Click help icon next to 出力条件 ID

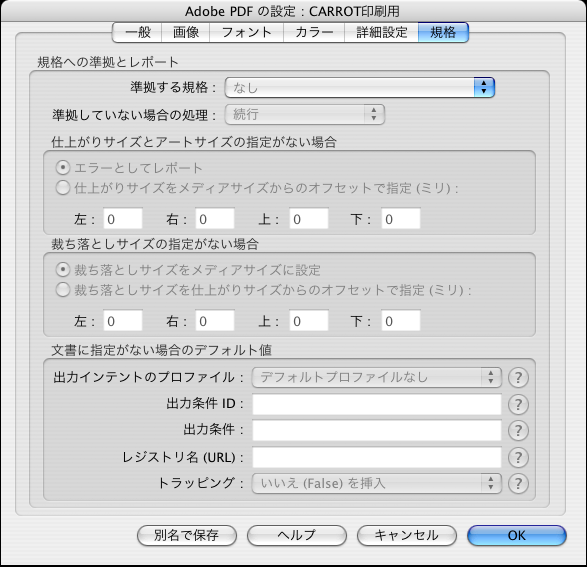coord(518,404)
